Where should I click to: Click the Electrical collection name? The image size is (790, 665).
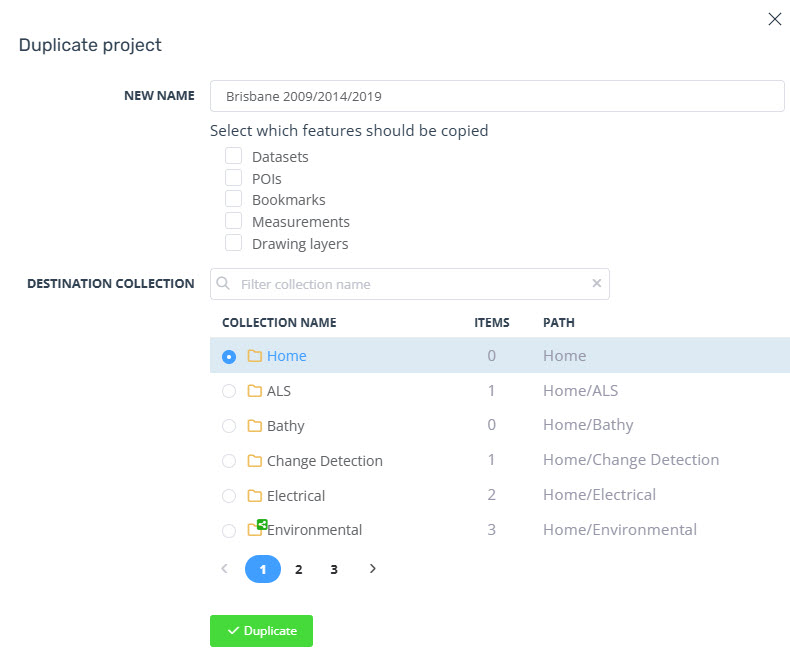coord(296,496)
